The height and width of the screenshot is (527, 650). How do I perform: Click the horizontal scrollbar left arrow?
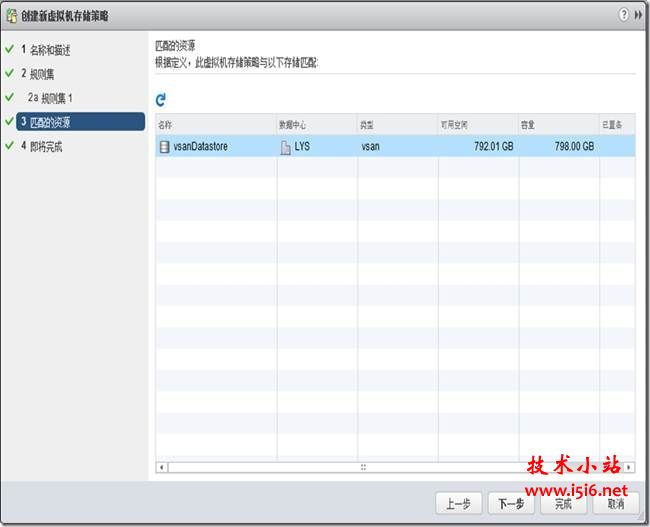[162, 467]
